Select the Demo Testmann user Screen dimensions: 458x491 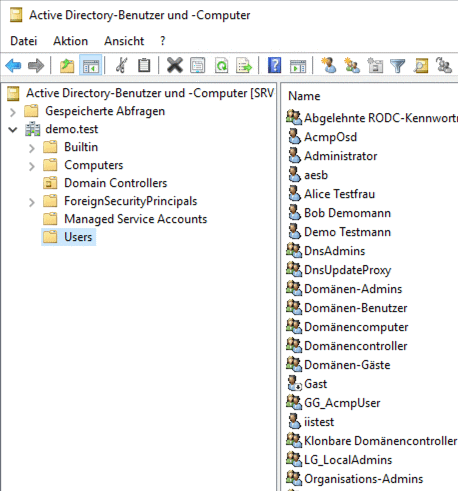click(347, 232)
